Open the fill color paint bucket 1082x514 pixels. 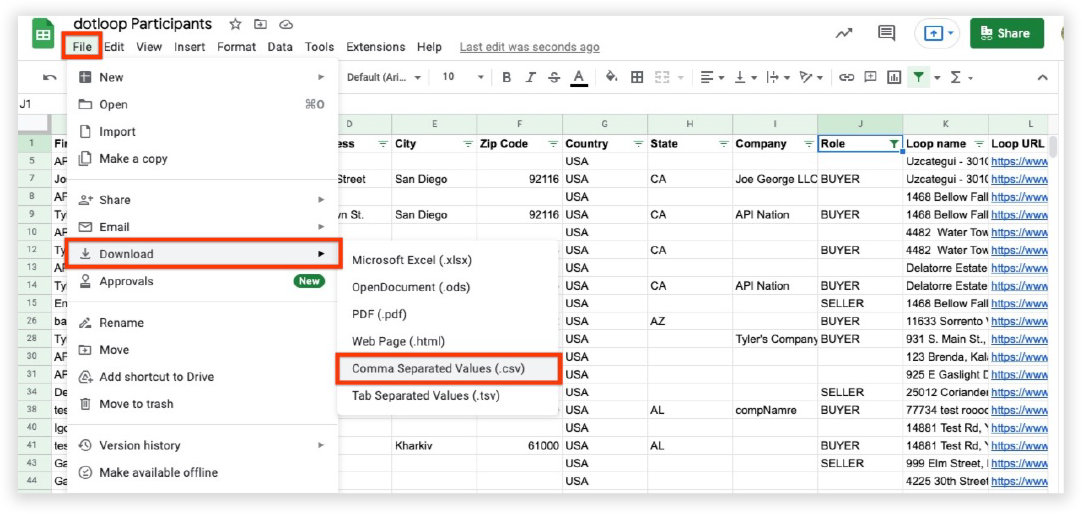tap(611, 77)
